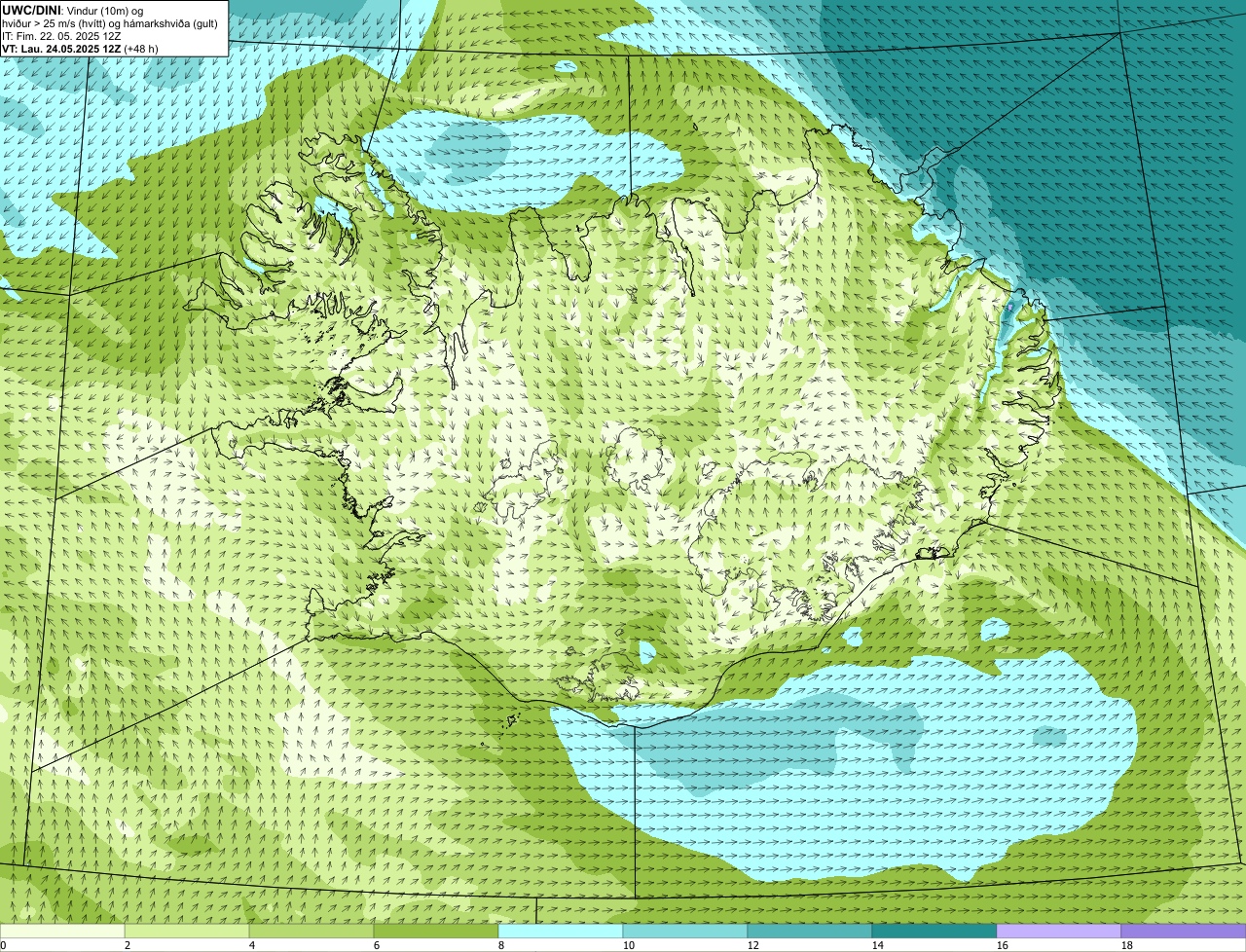Click the legend scale label "10"
Viewport: 1246px width, 952px height.
(629, 945)
